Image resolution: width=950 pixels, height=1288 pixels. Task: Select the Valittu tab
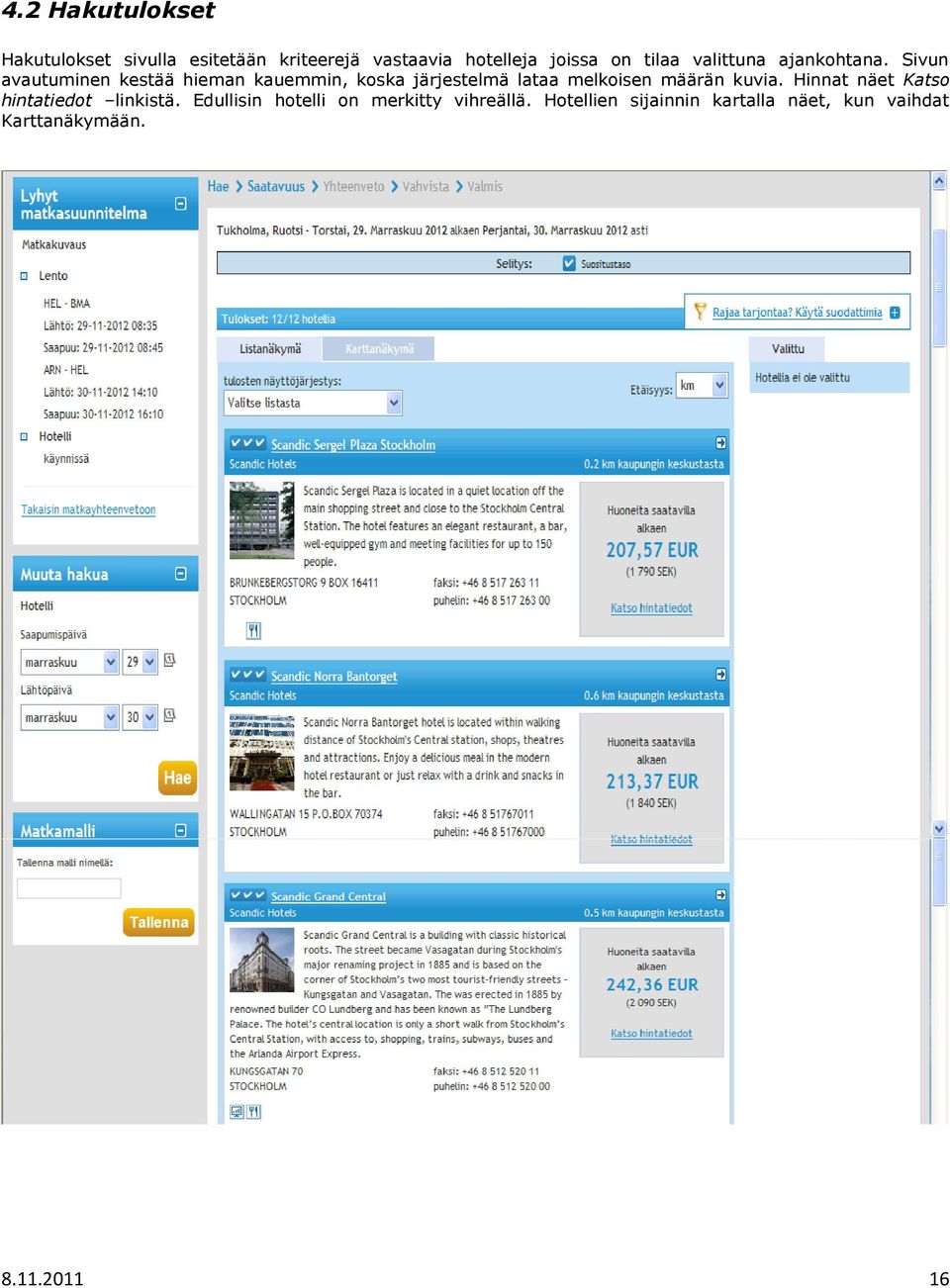point(788,349)
